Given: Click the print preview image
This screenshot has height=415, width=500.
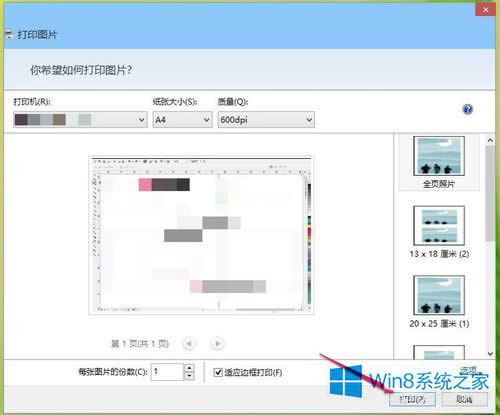Looking at the screenshot, I should (x=201, y=235).
